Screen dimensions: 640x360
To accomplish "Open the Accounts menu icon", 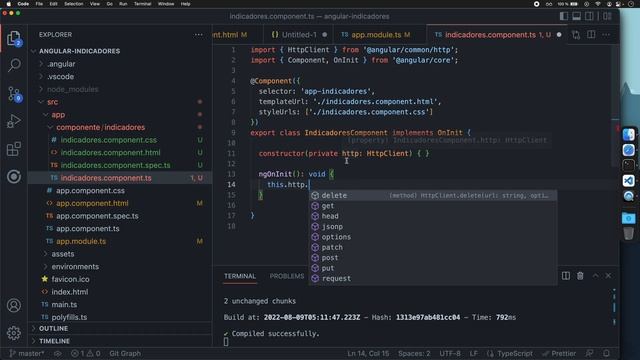I will click(x=14, y=305).
